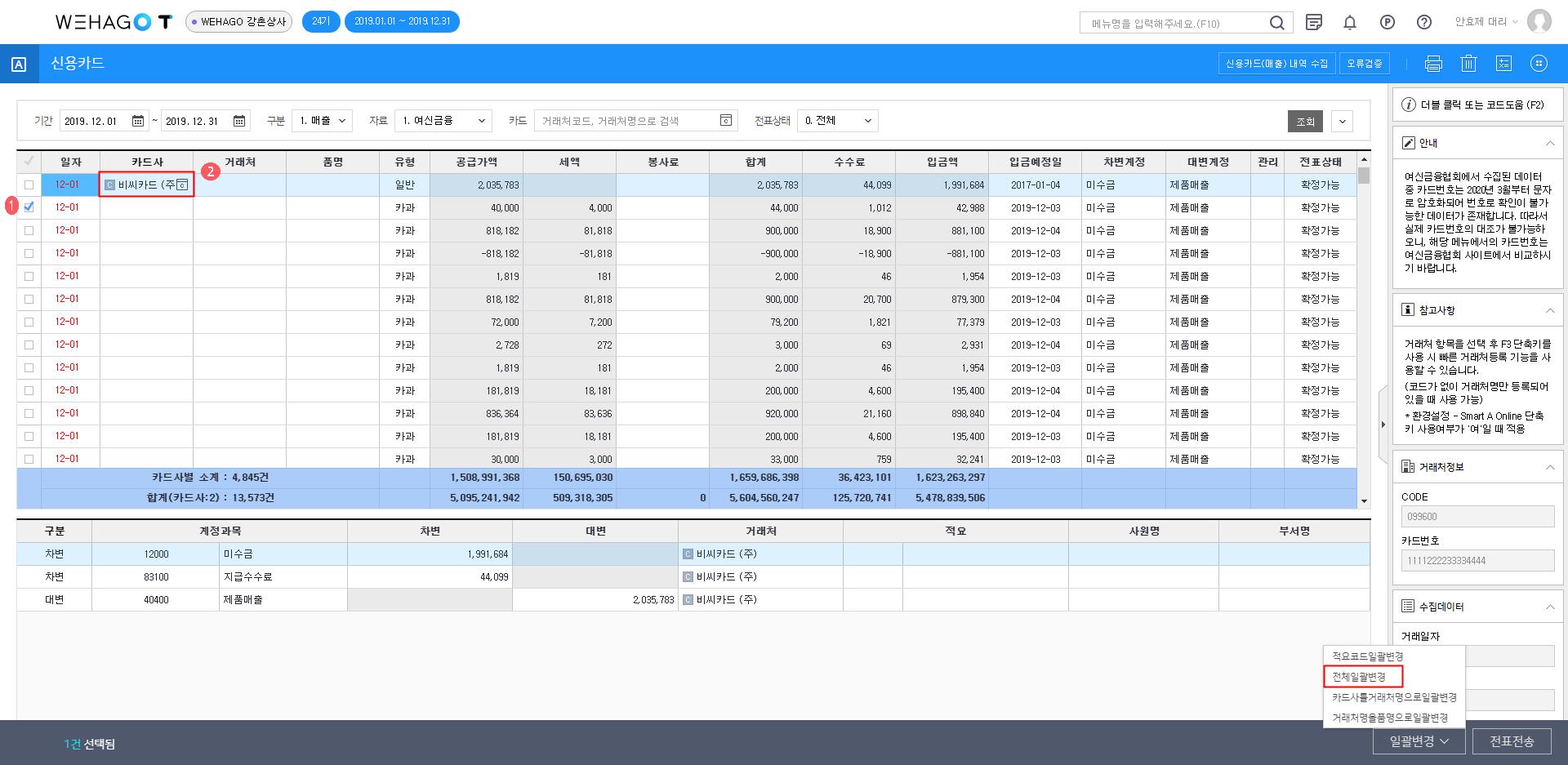Viewport: 1568px width, 765px height.
Task: Check the first row checkbox for 비씨카드
Action: 29,185
